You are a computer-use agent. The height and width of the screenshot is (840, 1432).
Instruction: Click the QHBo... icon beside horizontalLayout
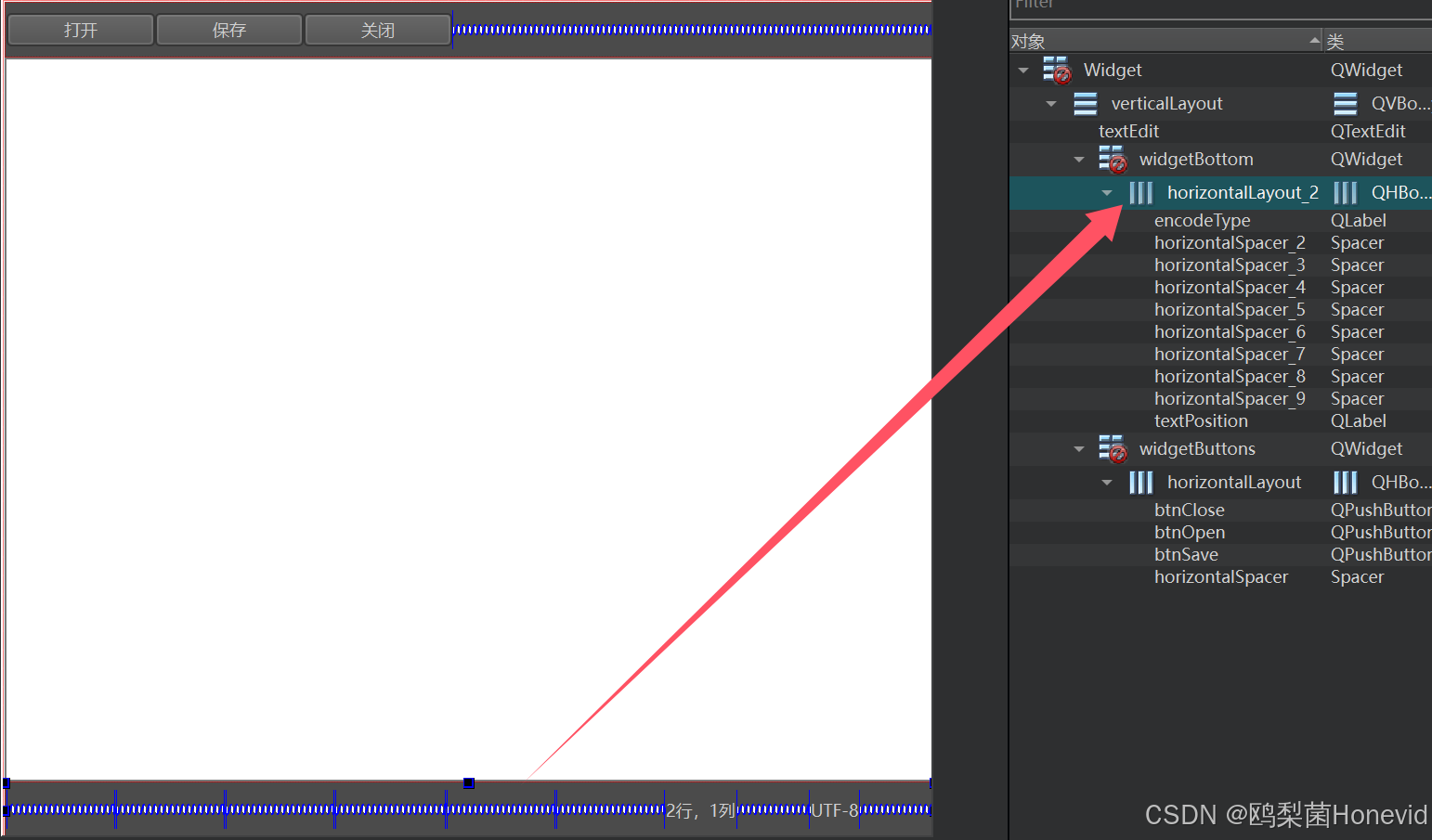(x=1346, y=483)
